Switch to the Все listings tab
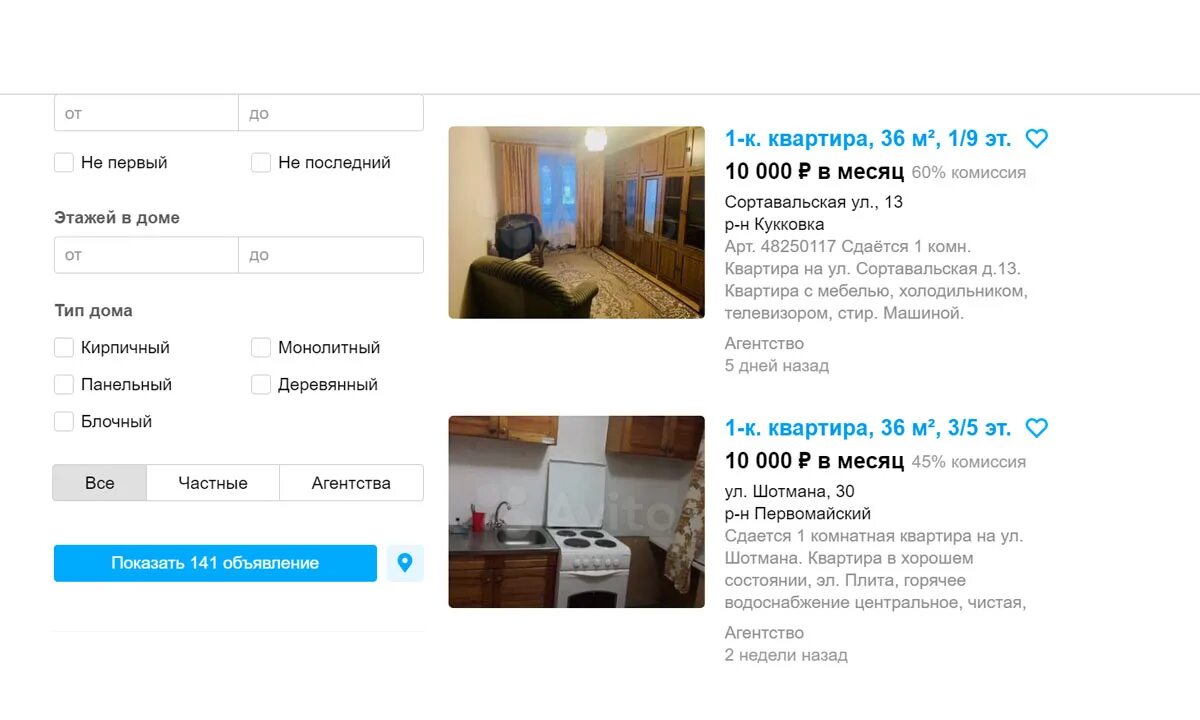Image resolution: width=1200 pixels, height=720 pixels. (x=100, y=483)
